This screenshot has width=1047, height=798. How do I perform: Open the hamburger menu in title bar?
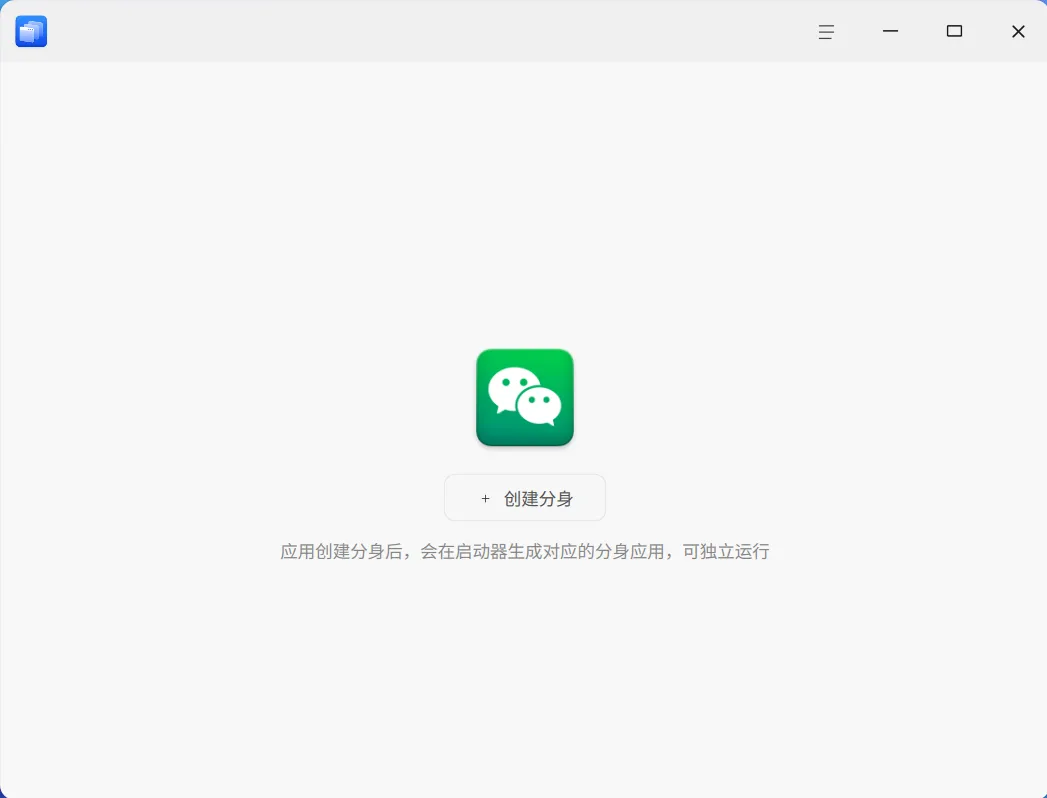point(826,31)
